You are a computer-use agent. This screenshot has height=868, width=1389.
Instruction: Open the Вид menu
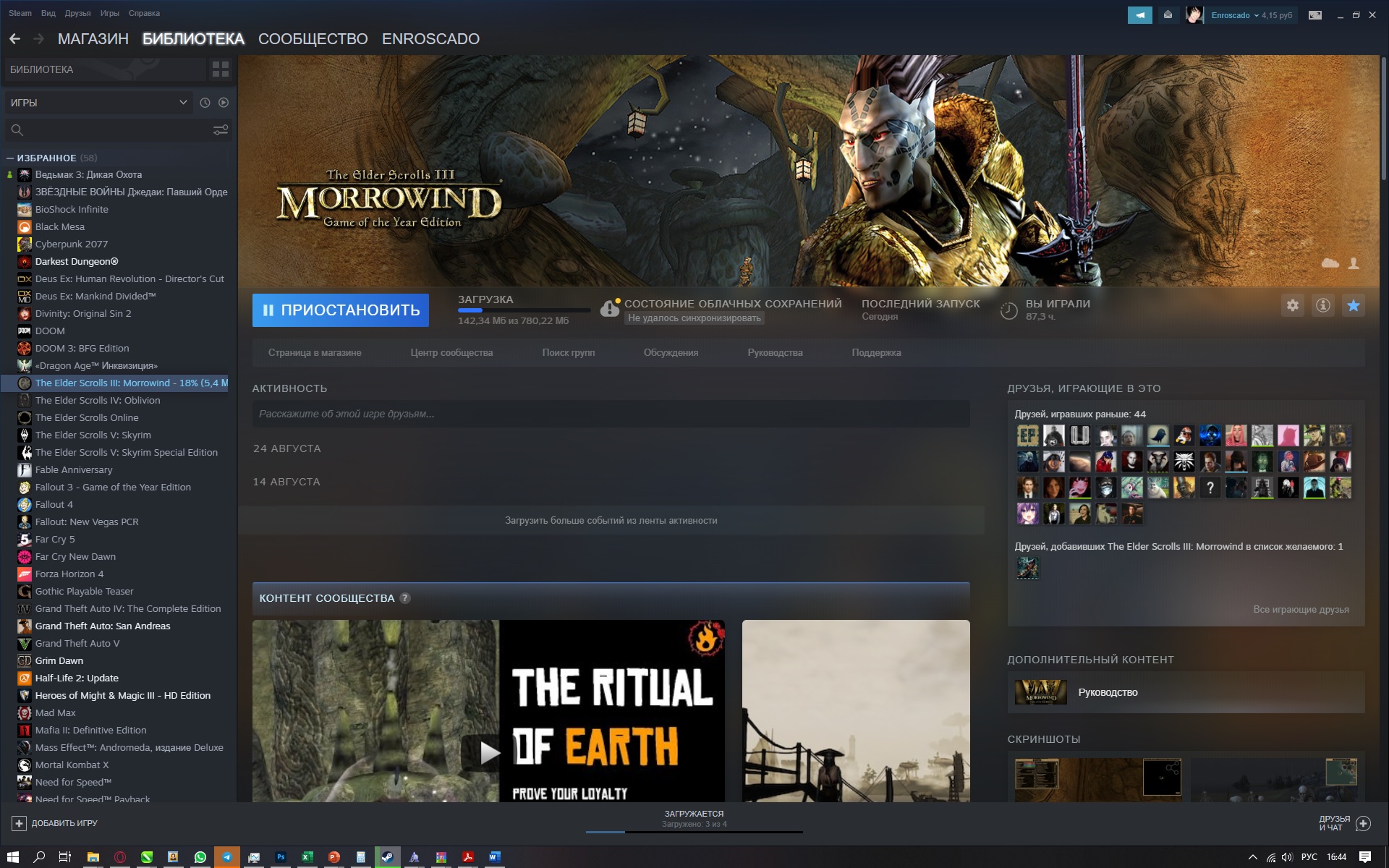coord(48,13)
